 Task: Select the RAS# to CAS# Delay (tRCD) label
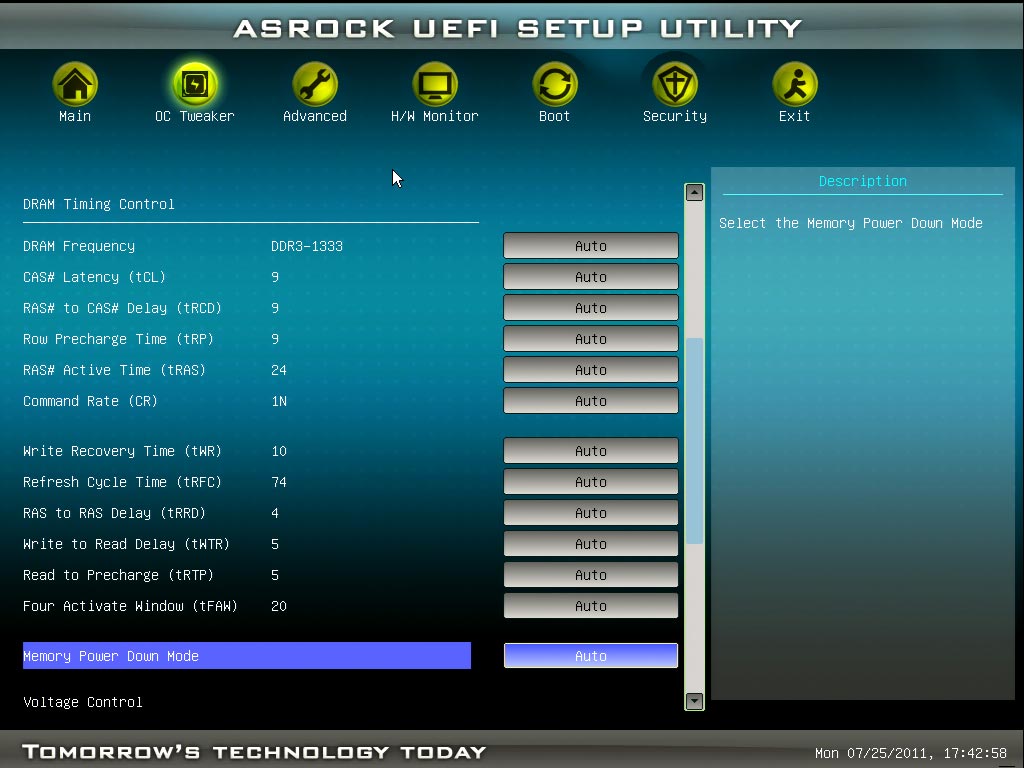coord(122,308)
